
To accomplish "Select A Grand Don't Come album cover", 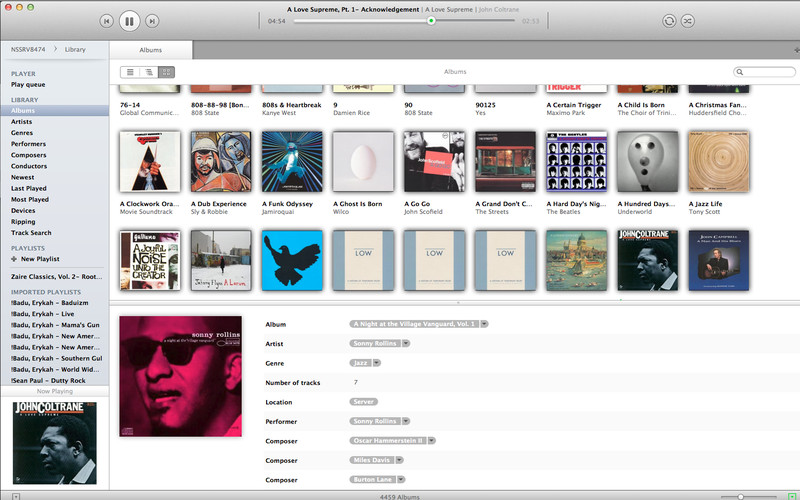I will [x=506, y=161].
